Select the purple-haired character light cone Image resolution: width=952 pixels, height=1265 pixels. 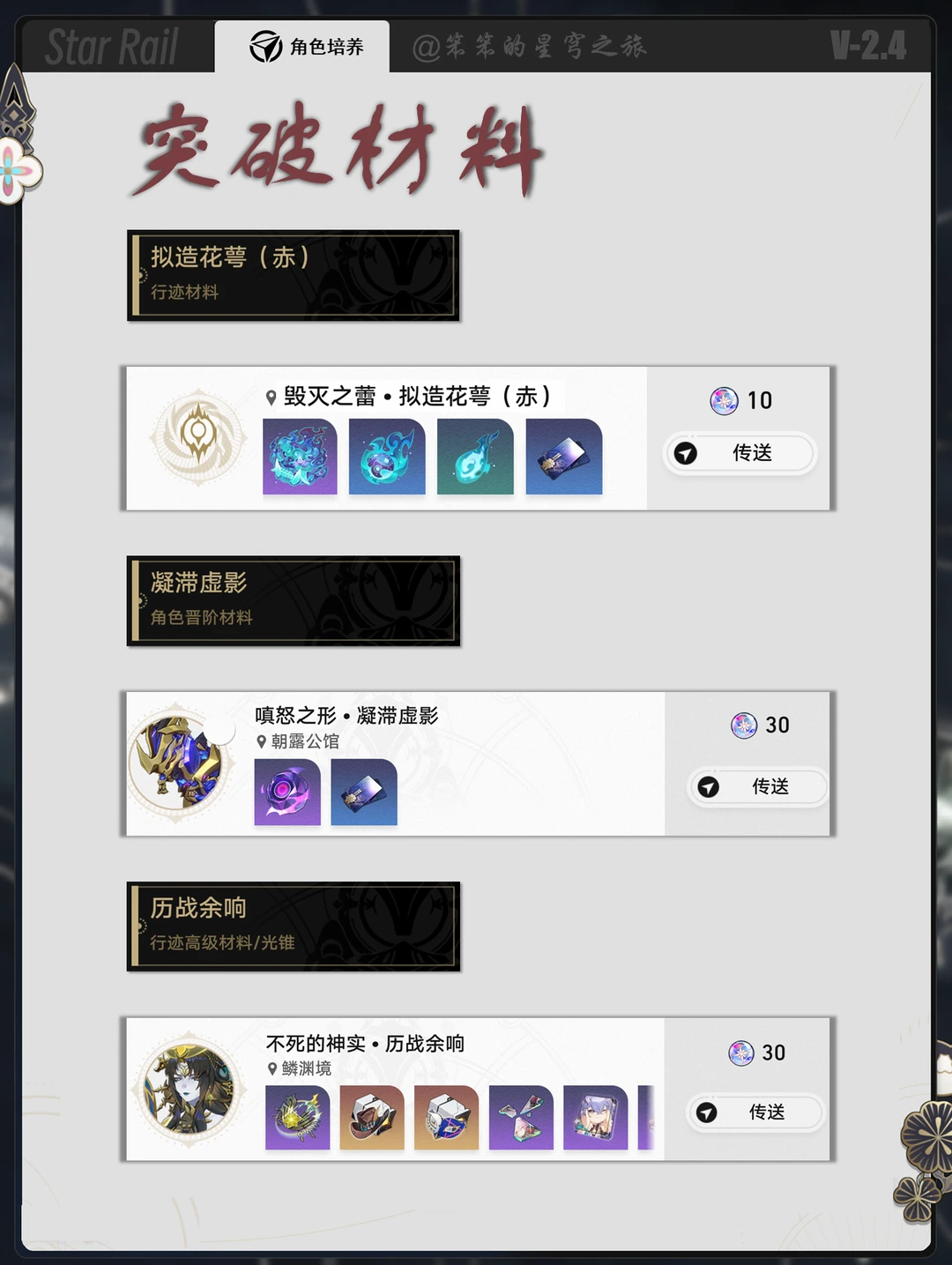click(596, 1118)
